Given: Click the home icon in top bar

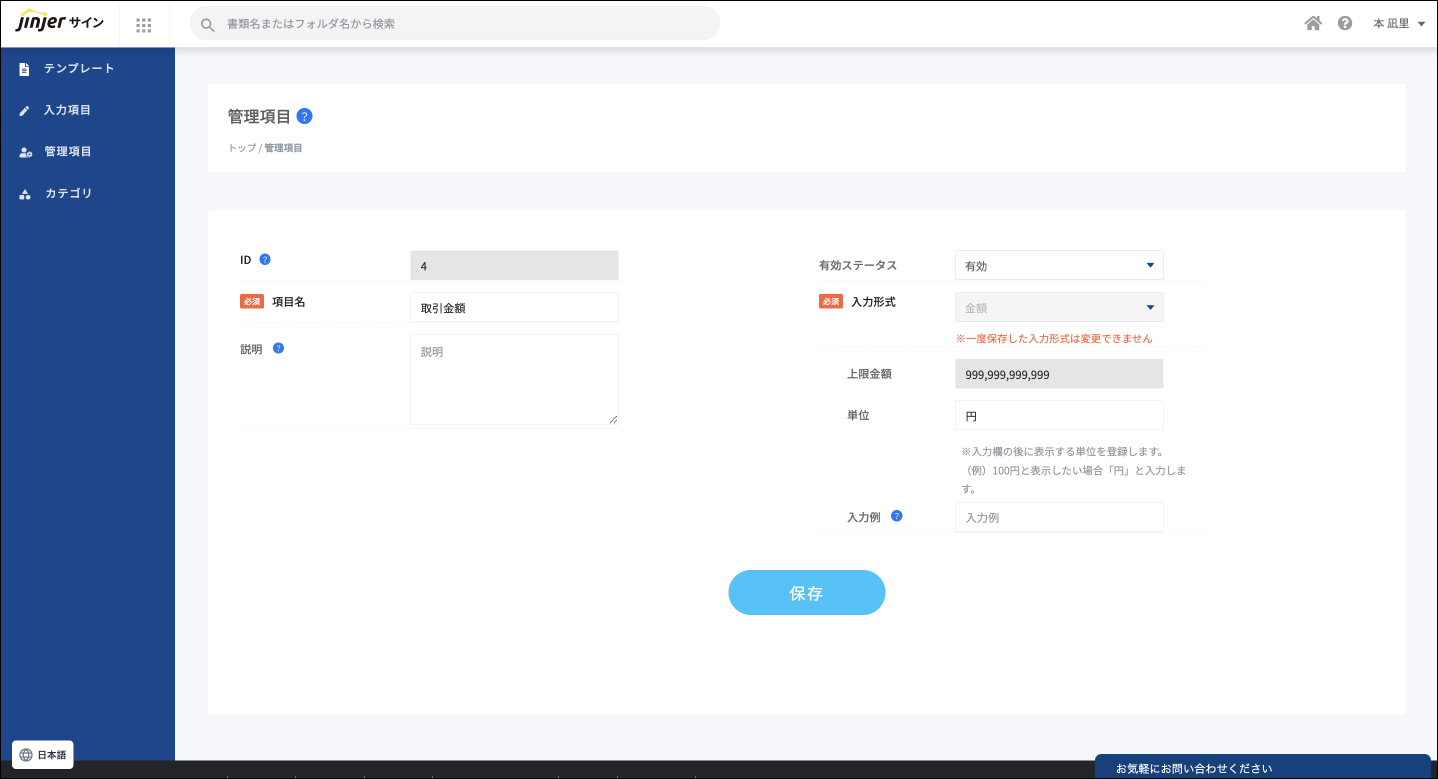Looking at the screenshot, I should tap(1313, 23).
